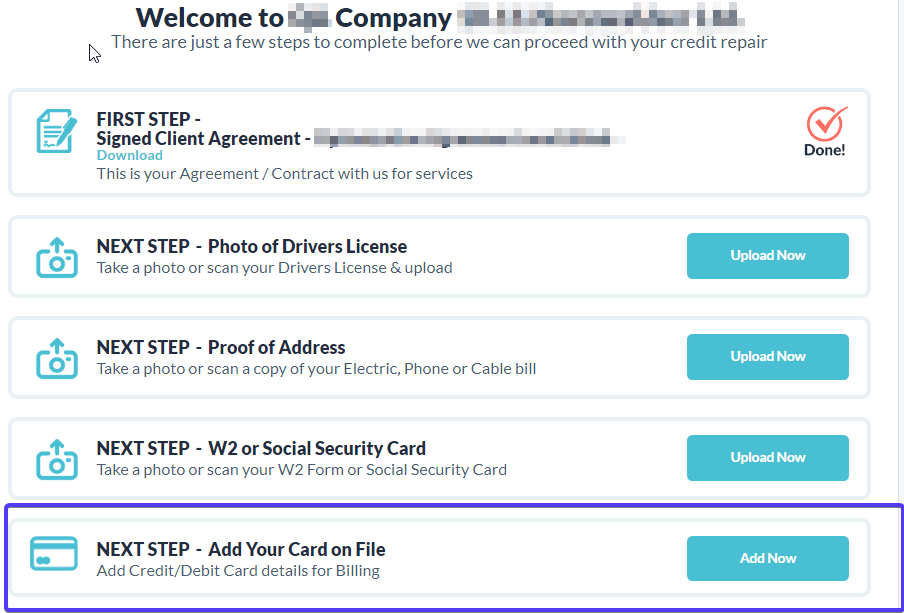The height and width of the screenshot is (613, 904).
Task: Download the signed client agreement
Action: pos(129,155)
